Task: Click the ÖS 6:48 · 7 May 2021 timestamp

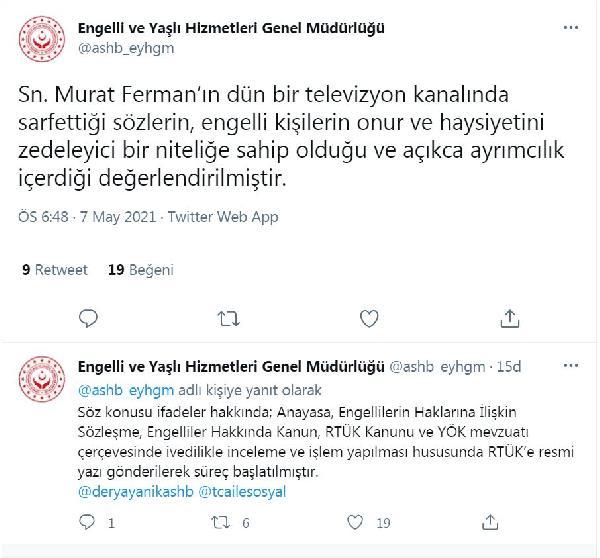Action: (87, 217)
